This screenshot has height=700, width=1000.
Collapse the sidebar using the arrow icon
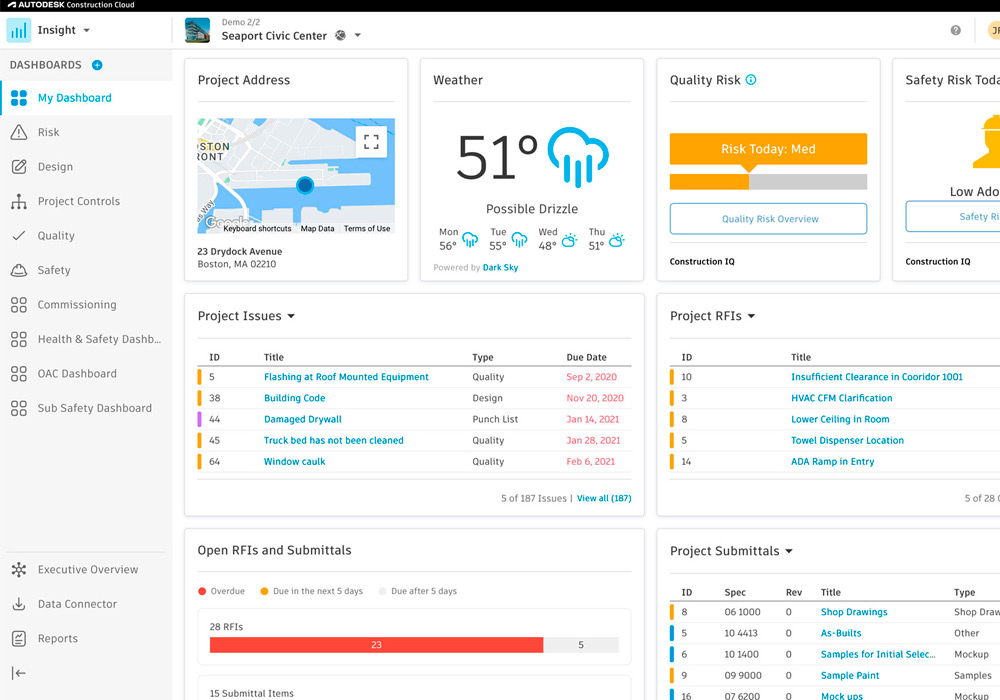point(19,673)
